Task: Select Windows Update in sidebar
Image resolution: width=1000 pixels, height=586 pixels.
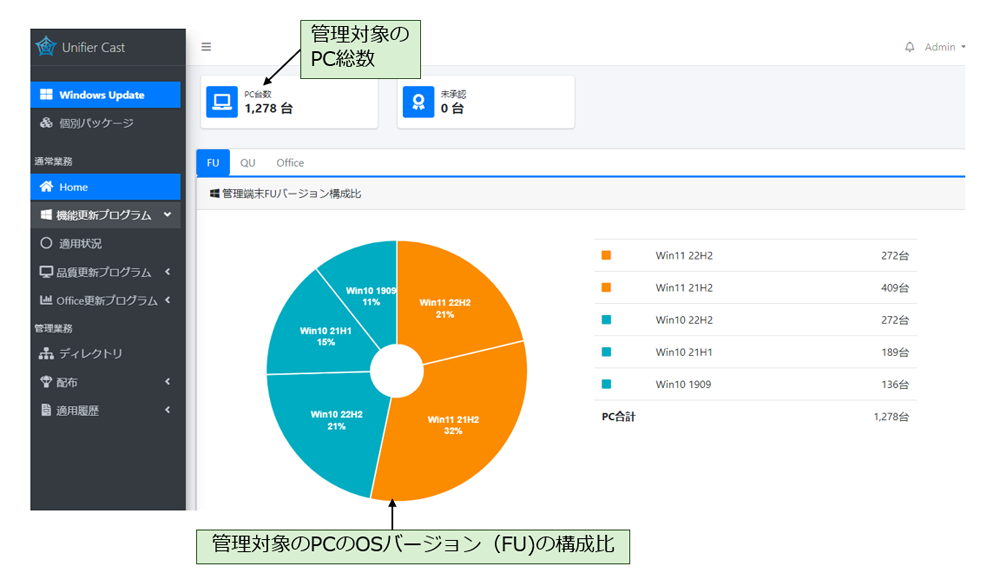Action: pos(105,94)
